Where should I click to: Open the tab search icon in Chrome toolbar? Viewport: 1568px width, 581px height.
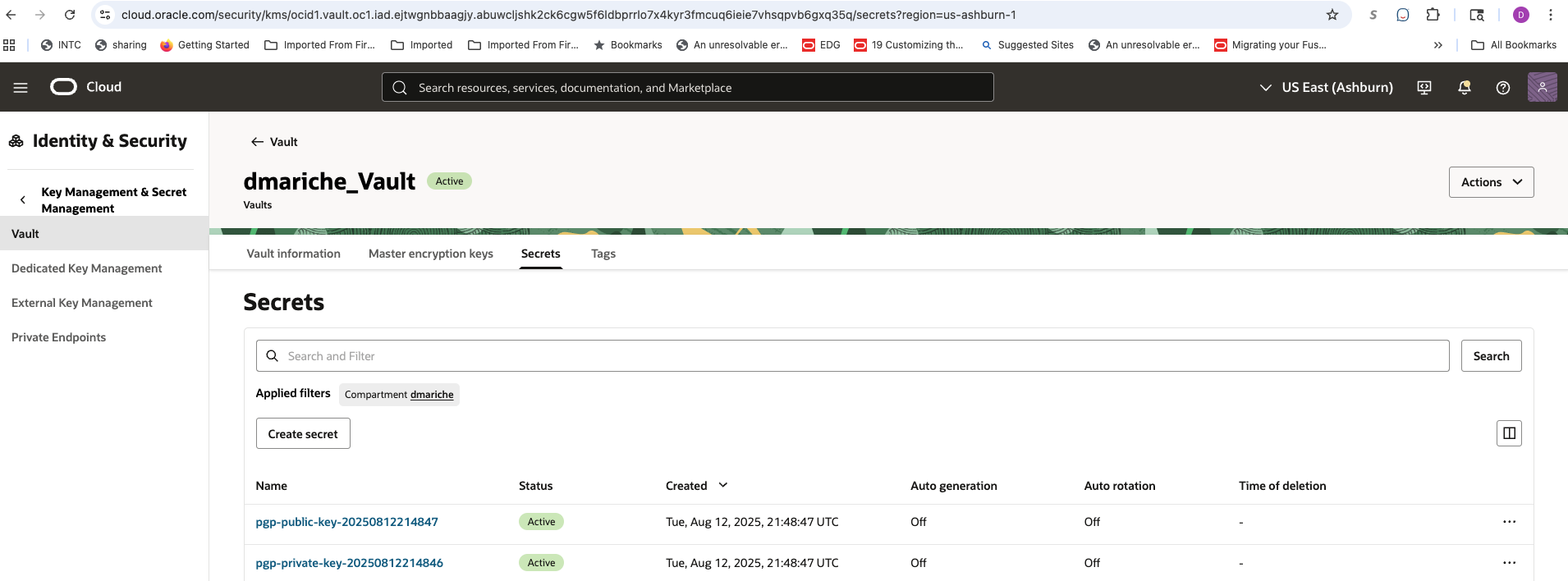pyautogui.click(x=1476, y=15)
